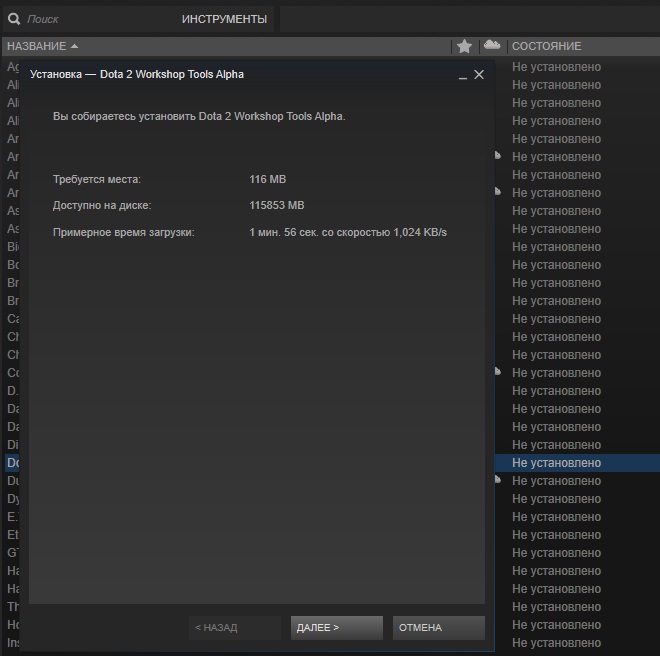
Task: Sort list by НАЗВАНИЕ column header
Action: coord(36,46)
